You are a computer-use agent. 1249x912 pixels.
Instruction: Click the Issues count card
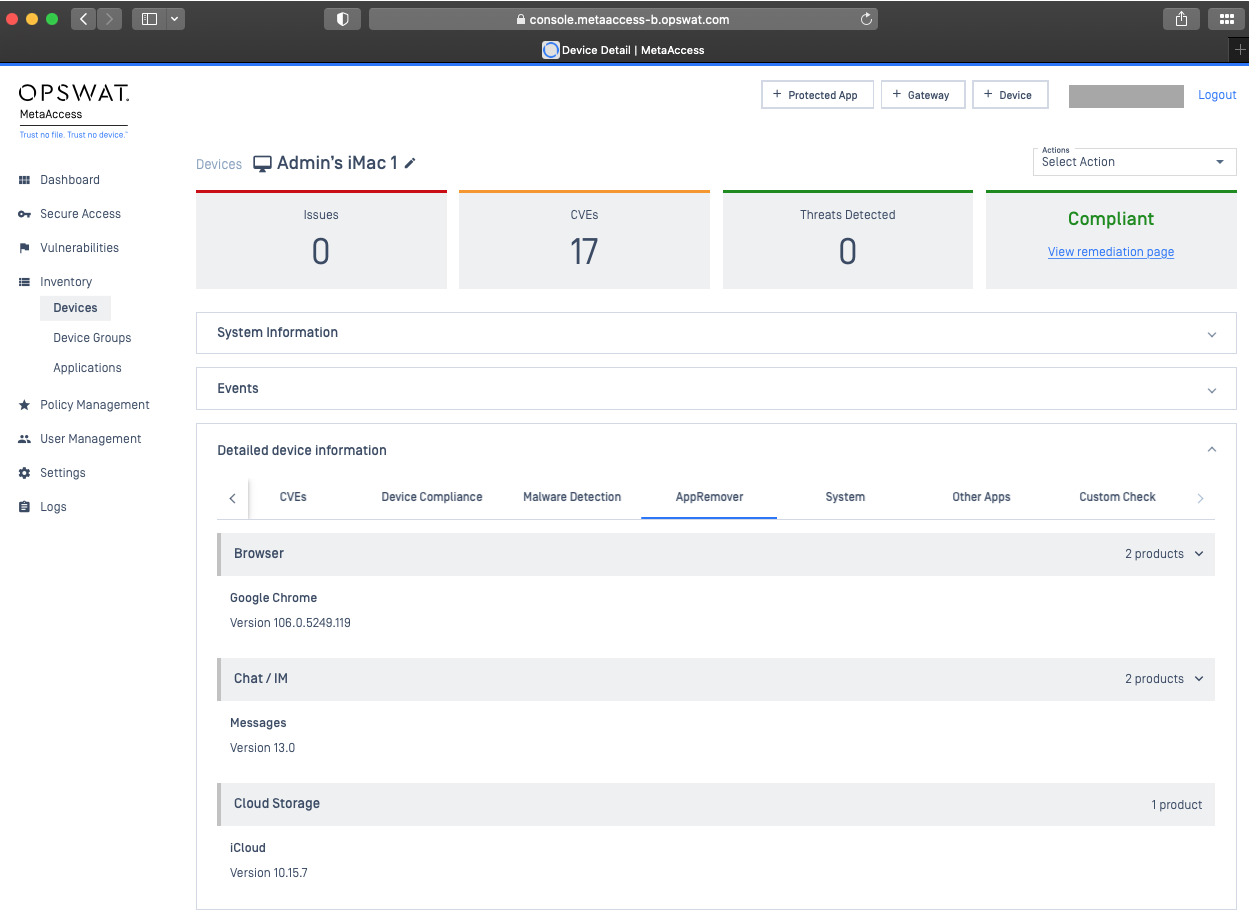point(321,240)
